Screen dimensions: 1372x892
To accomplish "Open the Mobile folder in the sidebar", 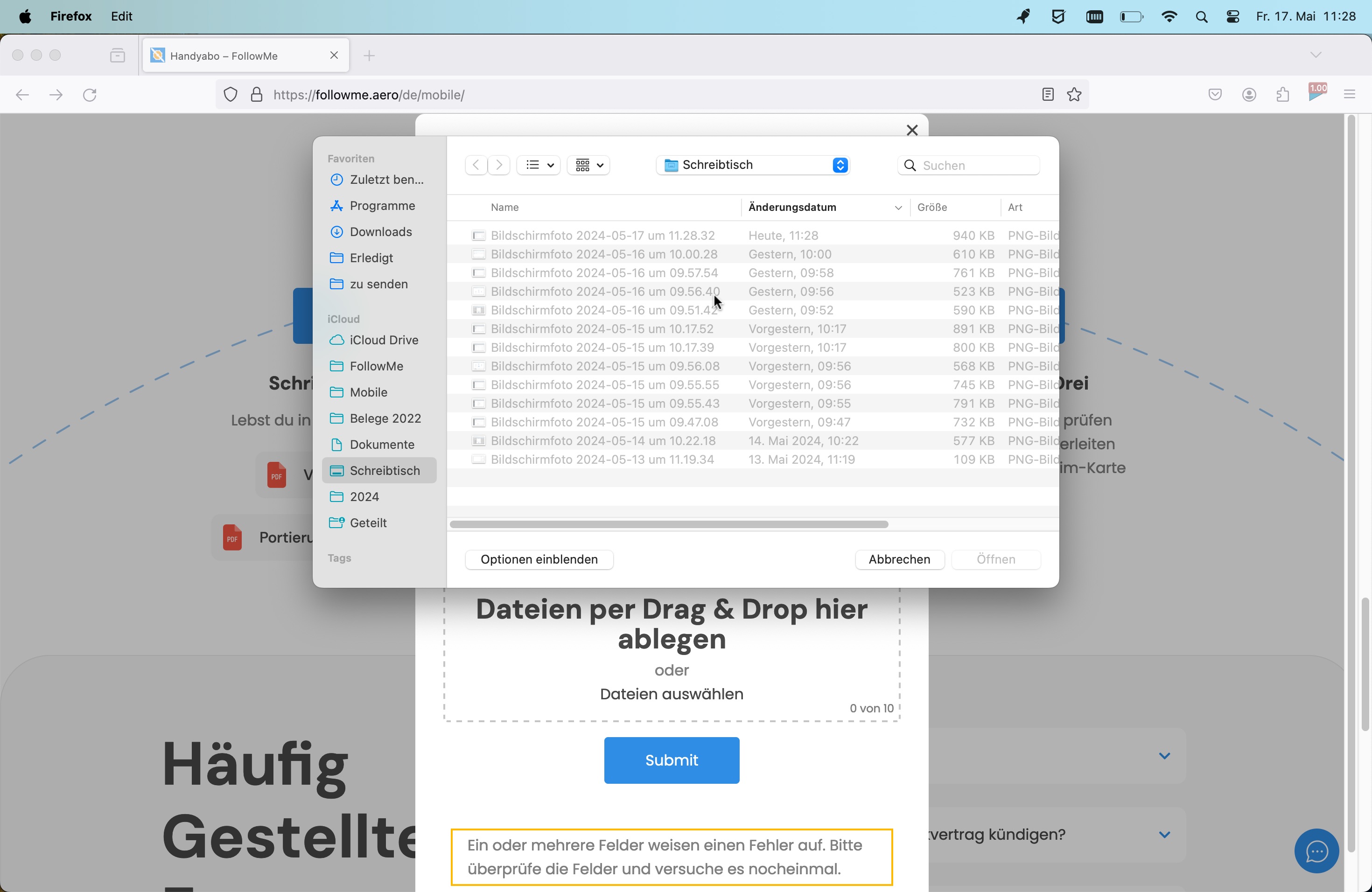I will click(379, 392).
